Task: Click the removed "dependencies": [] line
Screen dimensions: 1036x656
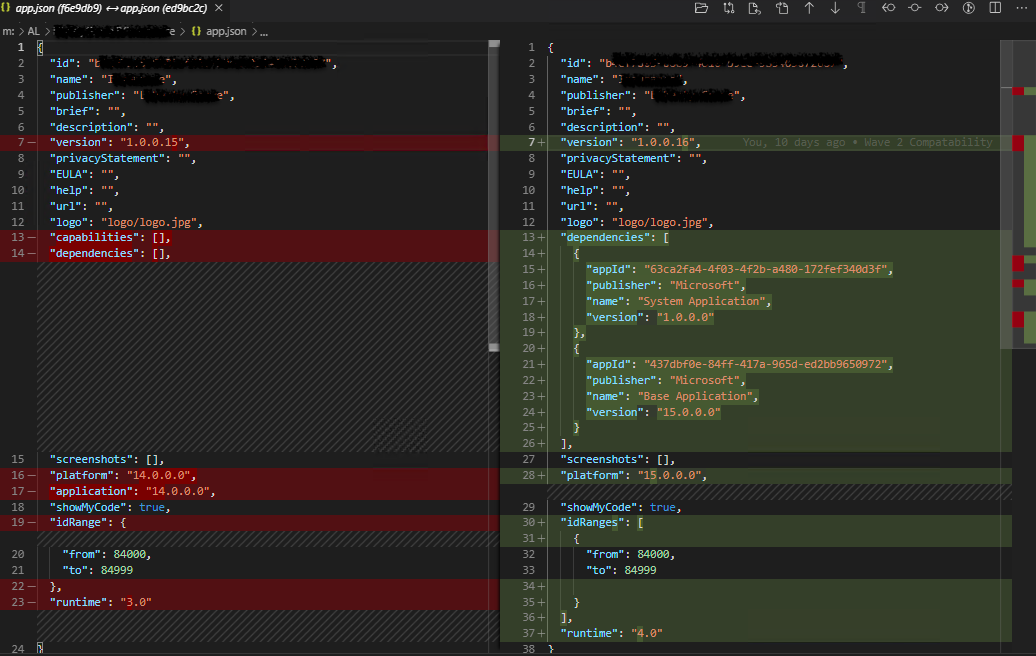Action: click(x=110, y=253)
